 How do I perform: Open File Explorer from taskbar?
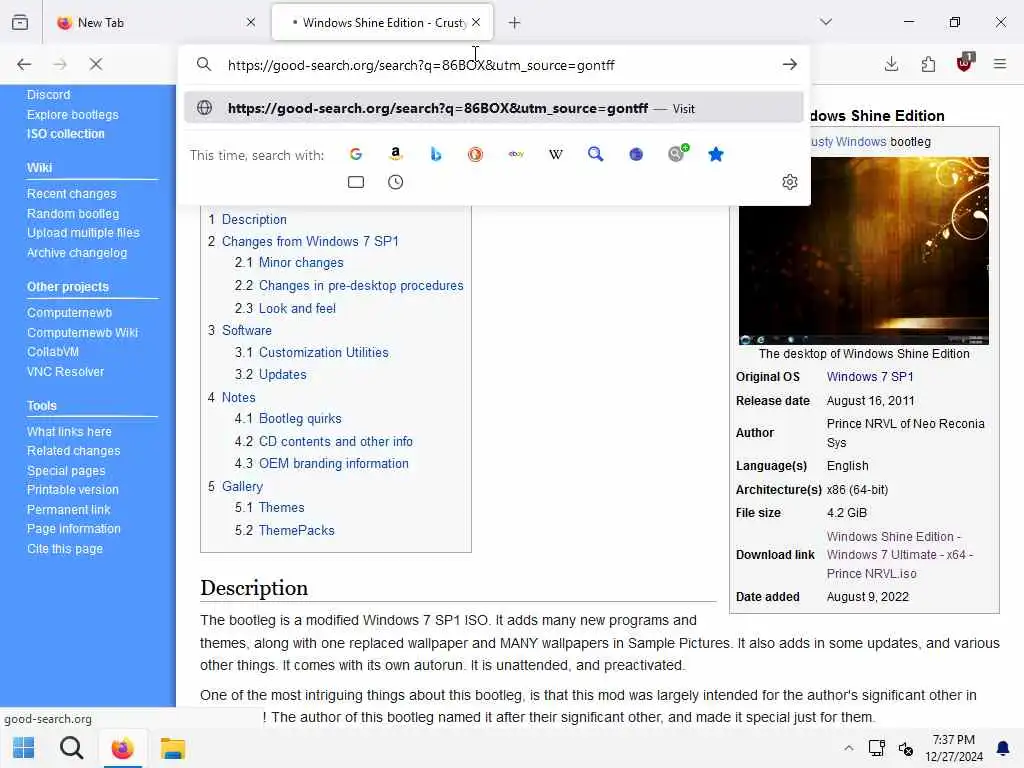tap(173, 748)
